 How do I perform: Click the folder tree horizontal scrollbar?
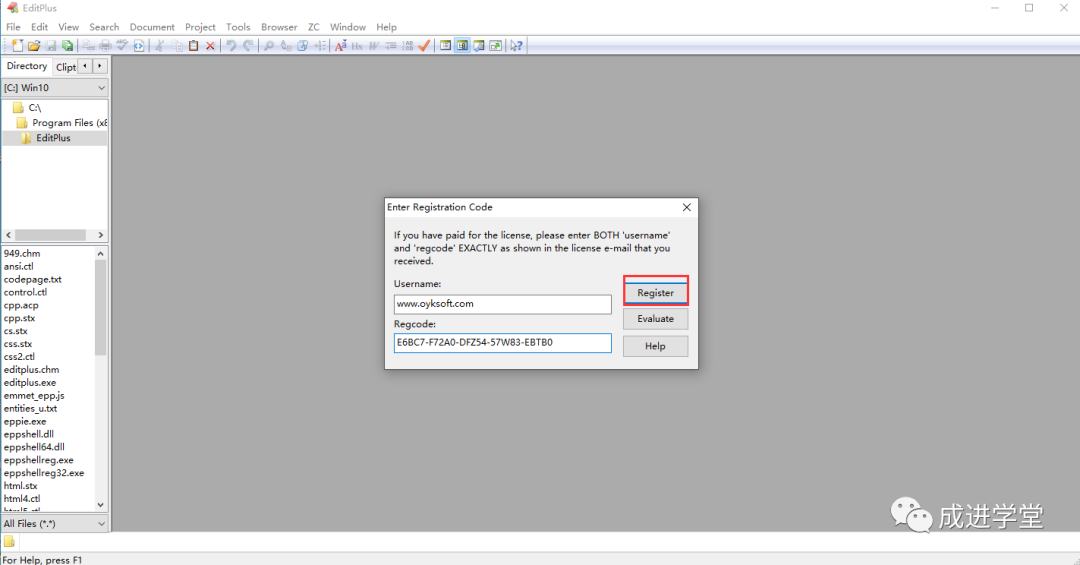point(54,235)
